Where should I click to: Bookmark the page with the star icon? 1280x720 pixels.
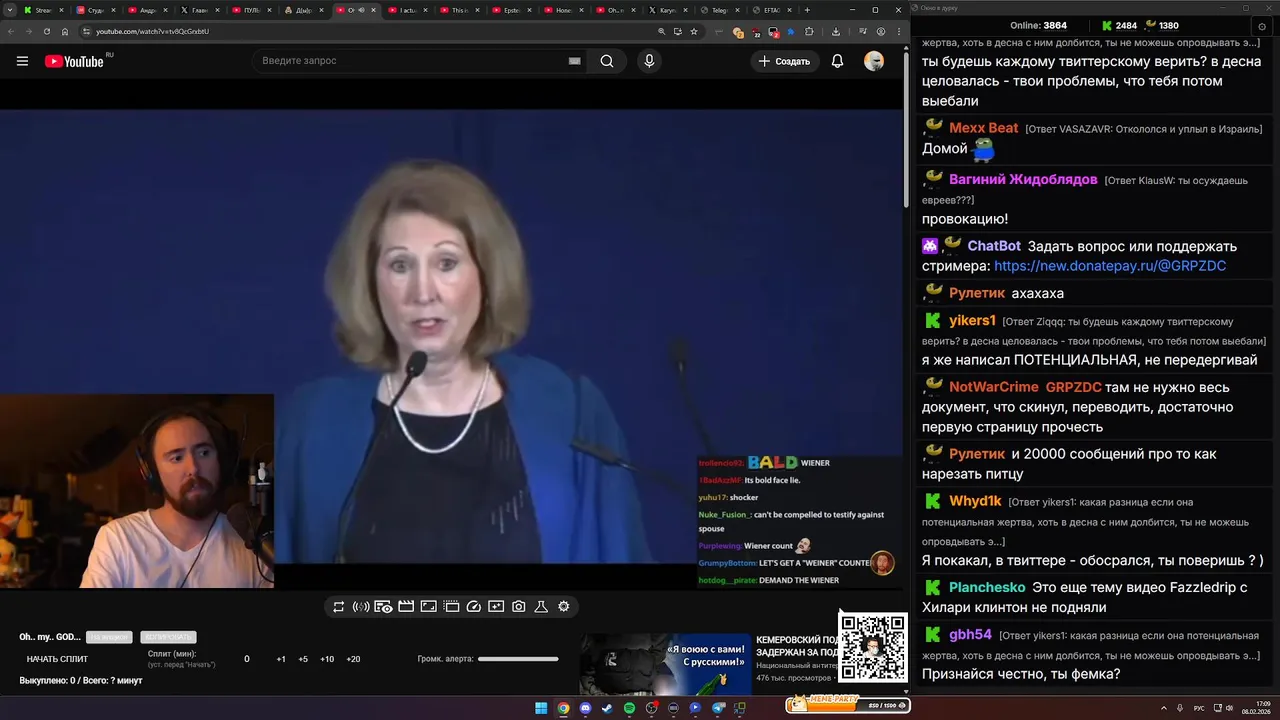click(694, 31)
